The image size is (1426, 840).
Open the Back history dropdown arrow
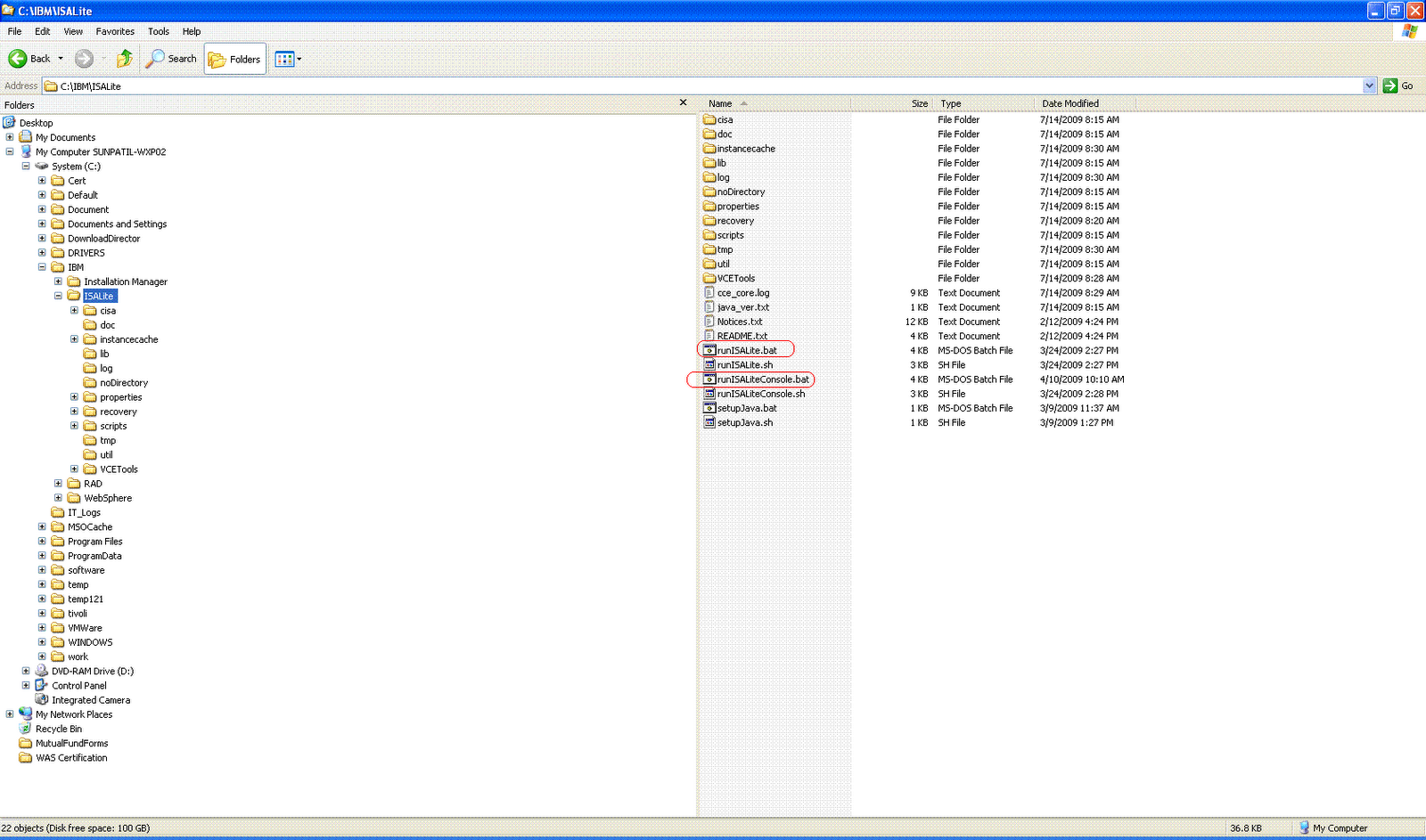click(61, 59)
